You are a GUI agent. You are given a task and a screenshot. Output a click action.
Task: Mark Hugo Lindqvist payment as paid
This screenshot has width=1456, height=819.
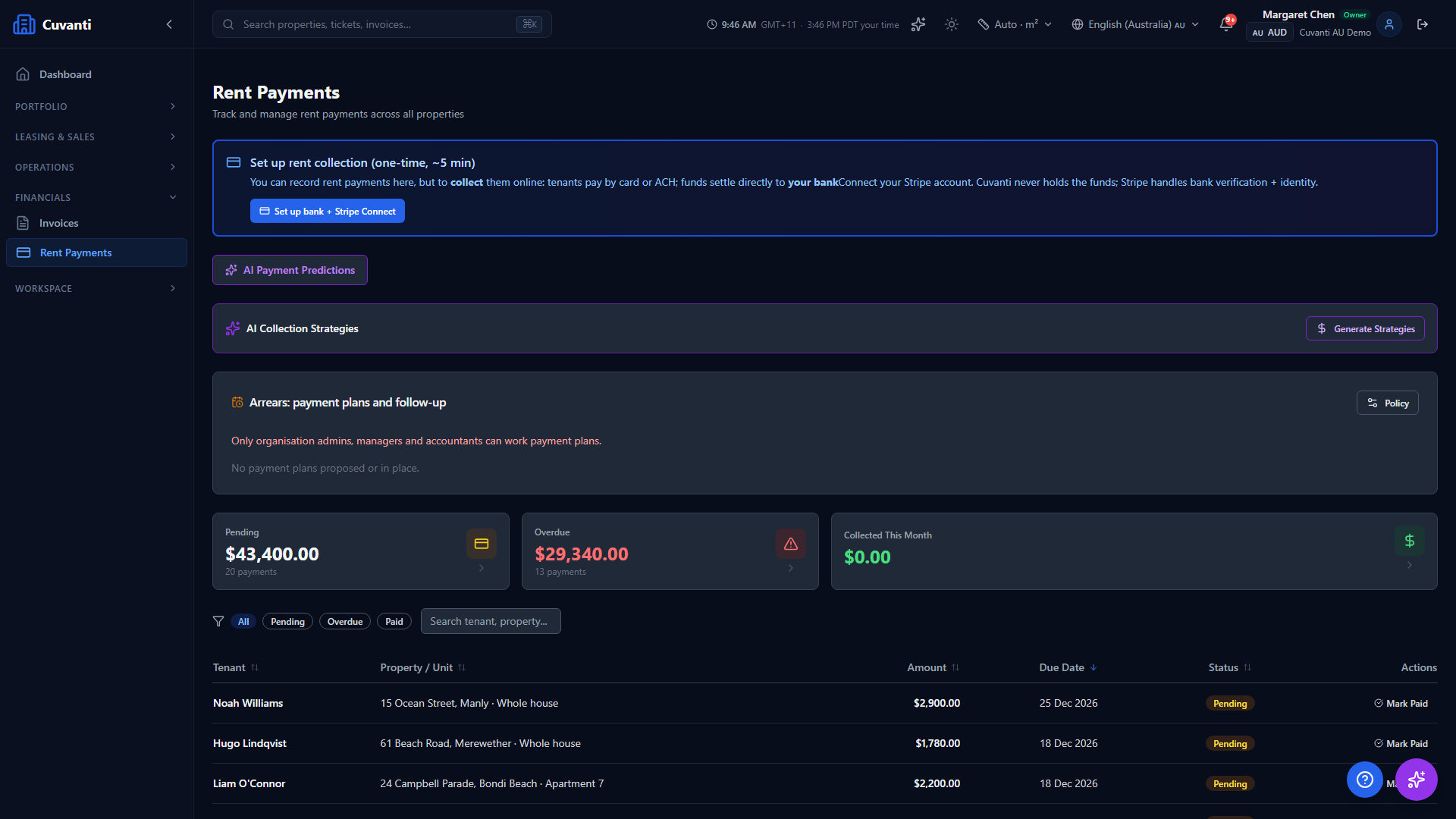tap(1401, 743)
